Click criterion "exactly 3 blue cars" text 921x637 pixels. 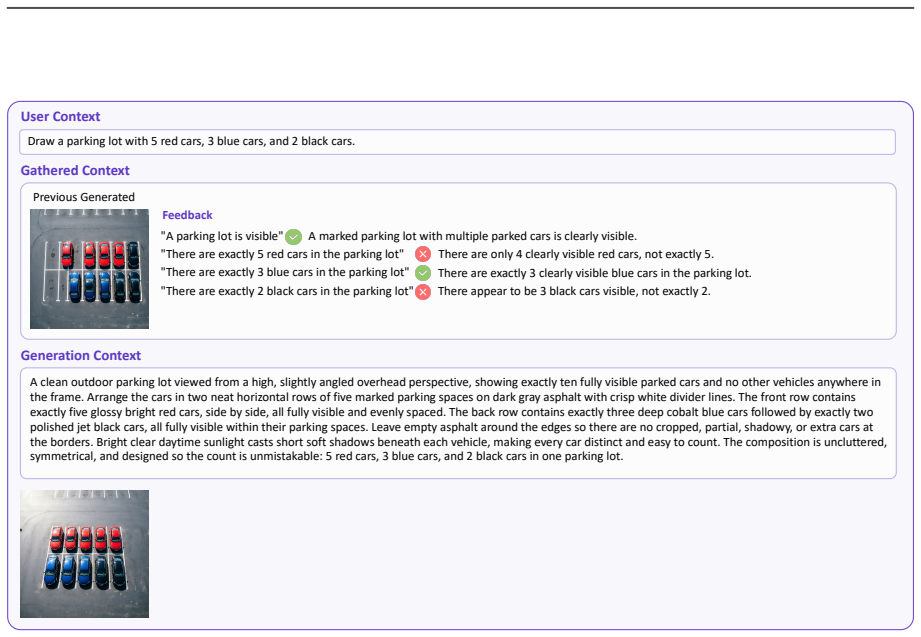click(285, 272)
